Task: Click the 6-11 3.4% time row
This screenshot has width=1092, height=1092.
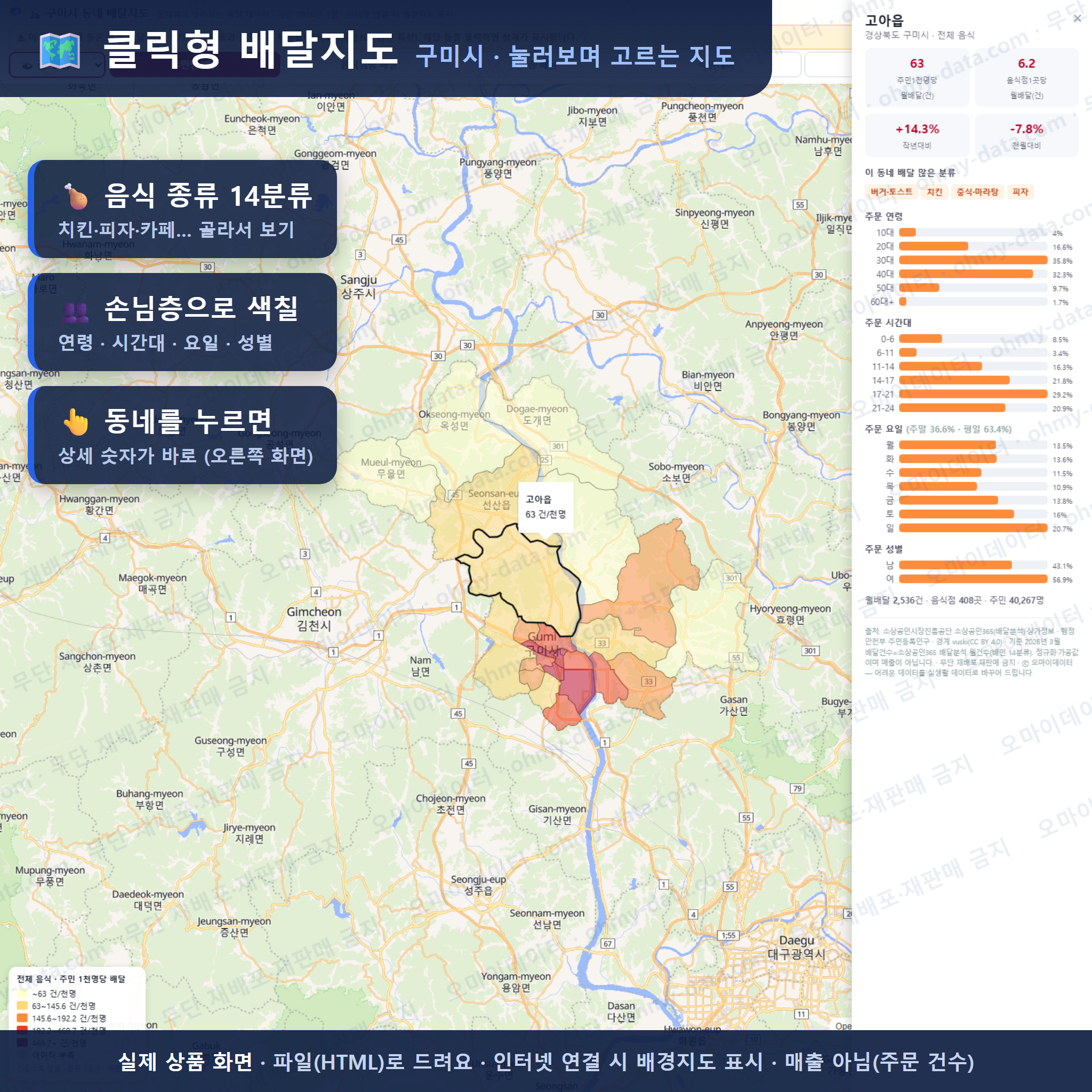Action: click(971, 352)
